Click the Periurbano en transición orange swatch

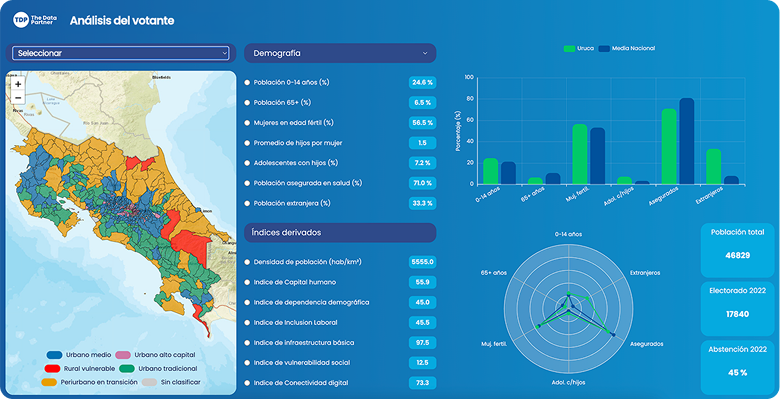[54, 382]
